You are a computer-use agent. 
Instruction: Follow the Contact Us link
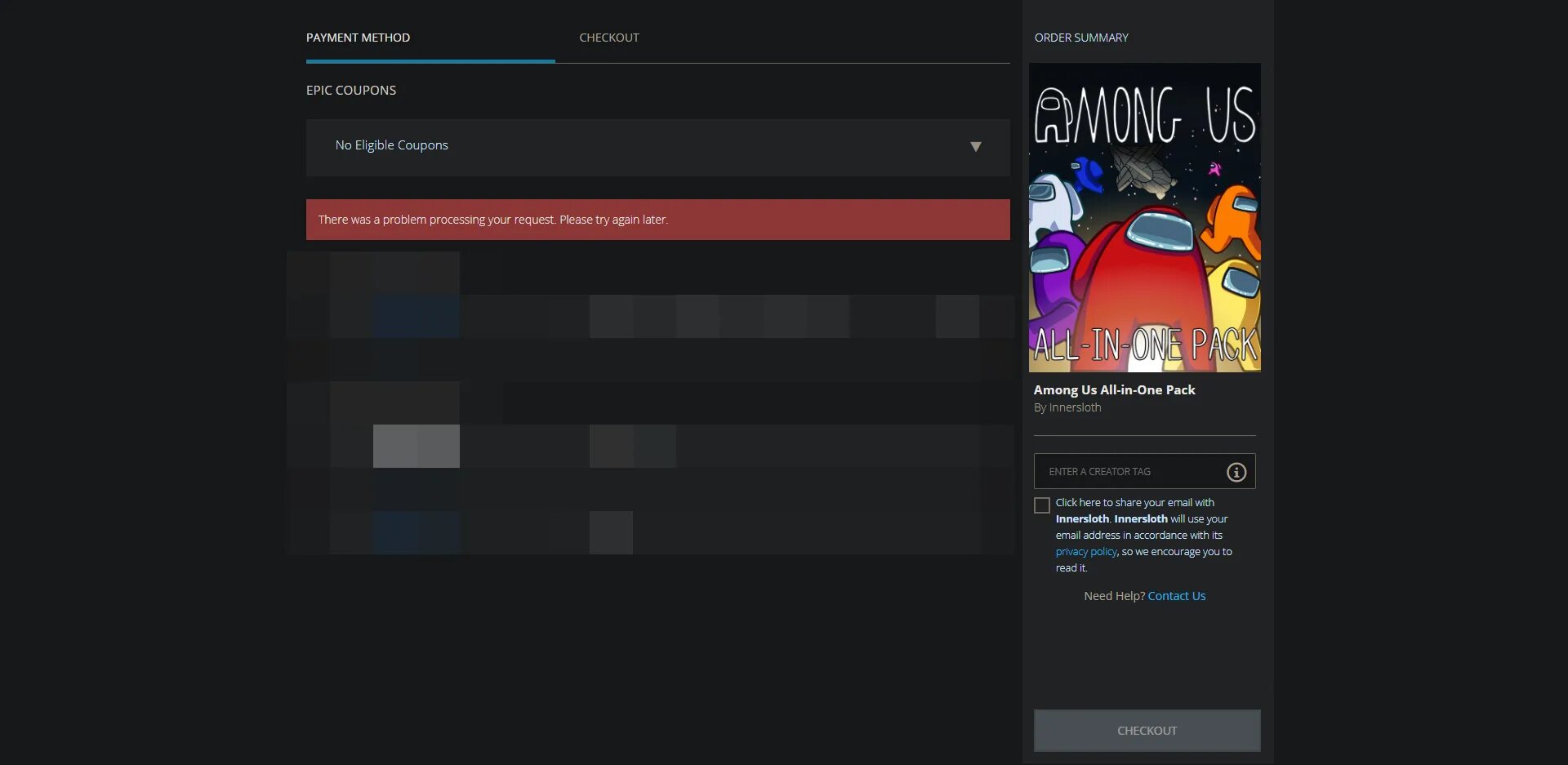pos(1176,596)
